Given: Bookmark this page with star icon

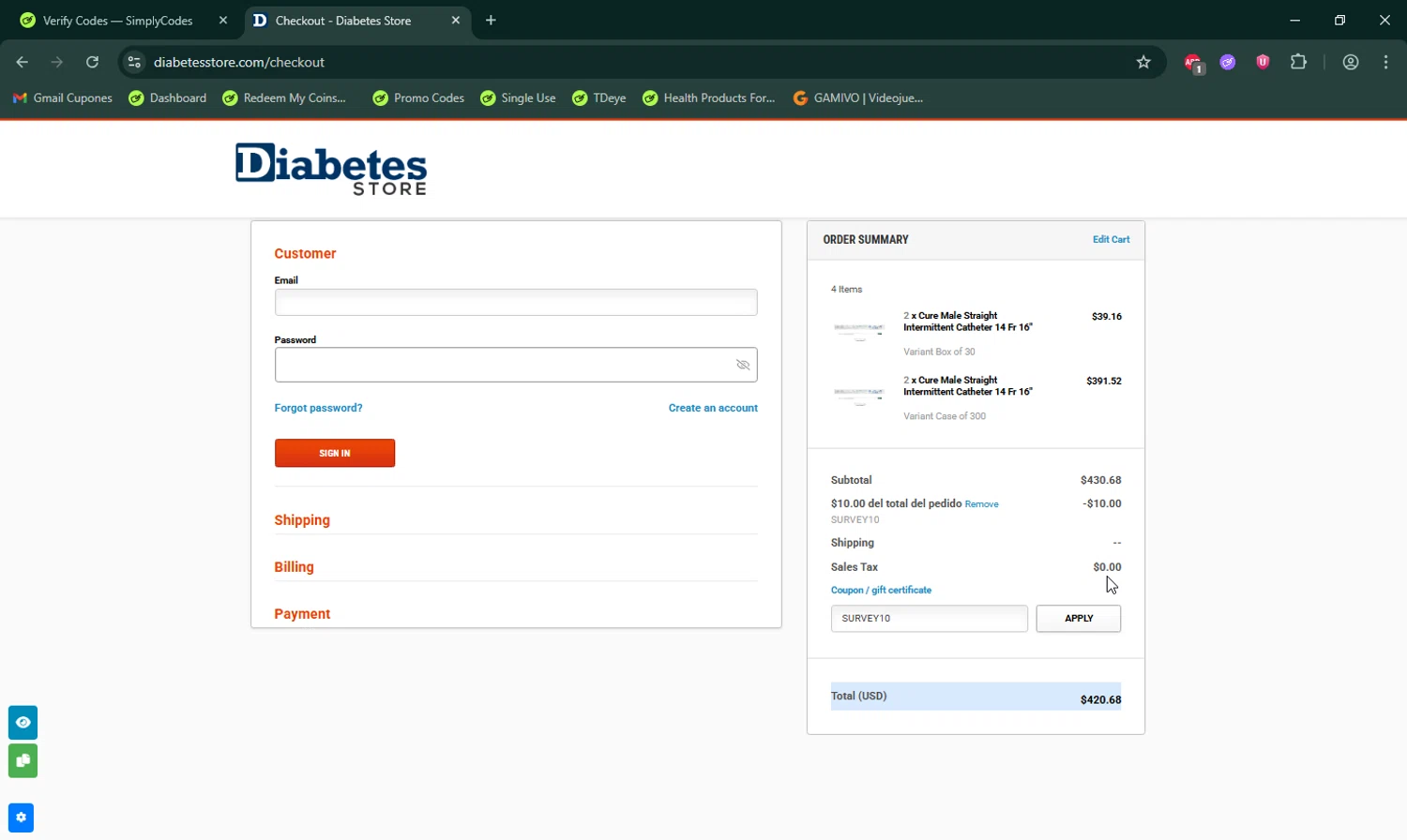Looking at the screenshot, I should coord(1143,62).
